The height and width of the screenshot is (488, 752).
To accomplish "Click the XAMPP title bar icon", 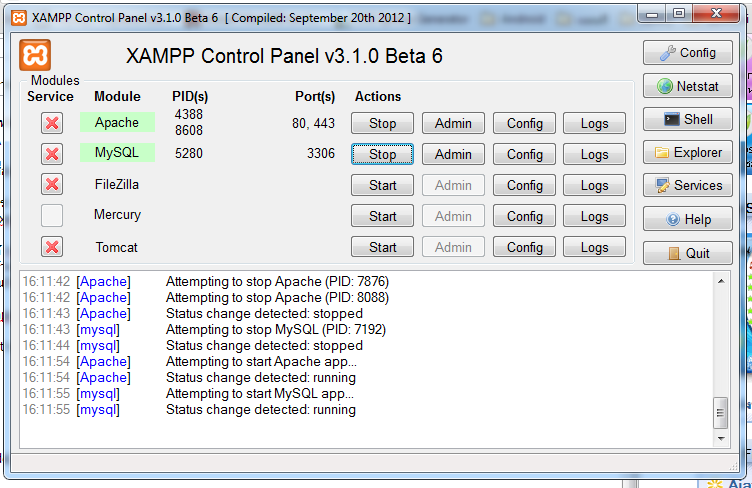I will tap(19, 18).
